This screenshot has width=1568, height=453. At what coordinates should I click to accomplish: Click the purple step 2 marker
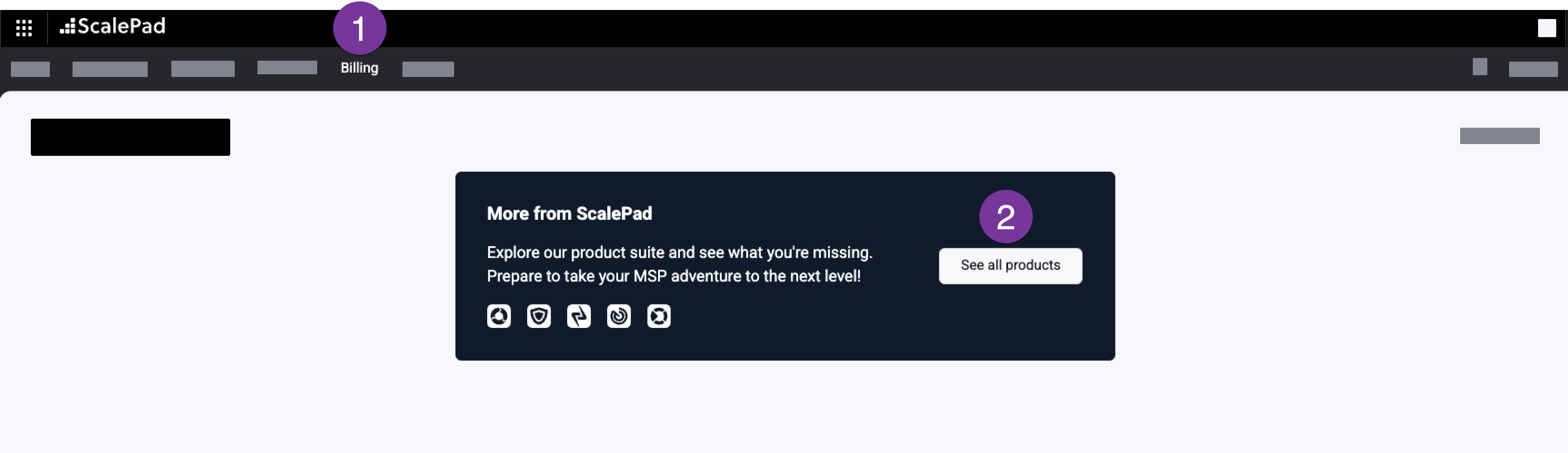click(1005, 217)
